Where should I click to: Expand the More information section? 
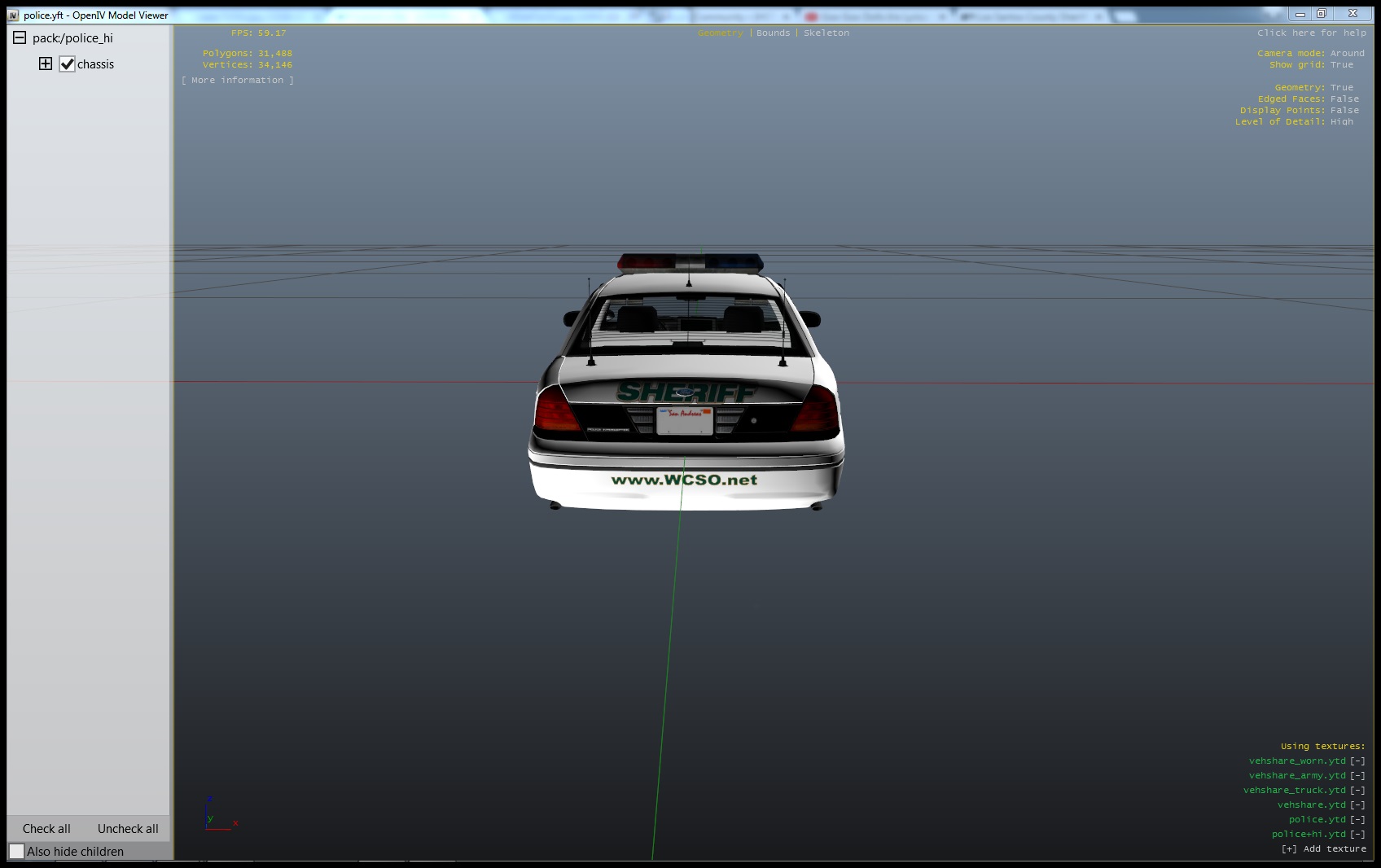pyautogui.click(x=237, y=81)
